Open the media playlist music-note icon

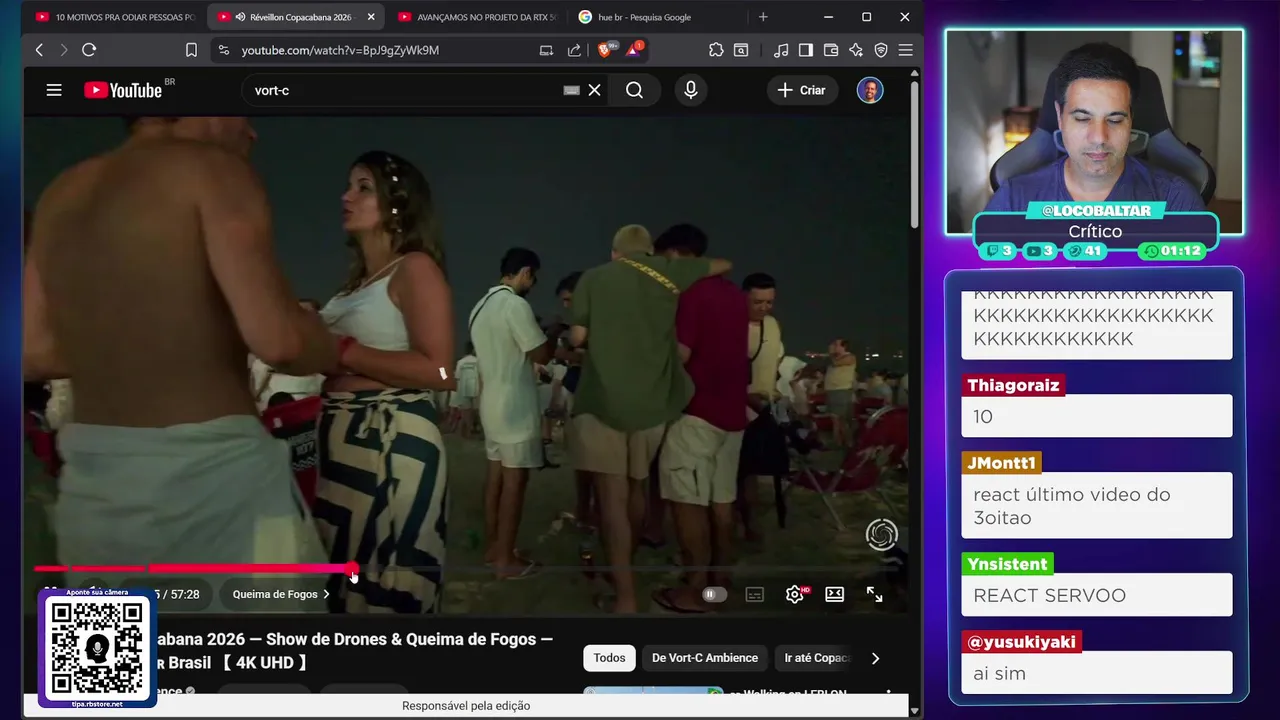click(x=780, y=50)
